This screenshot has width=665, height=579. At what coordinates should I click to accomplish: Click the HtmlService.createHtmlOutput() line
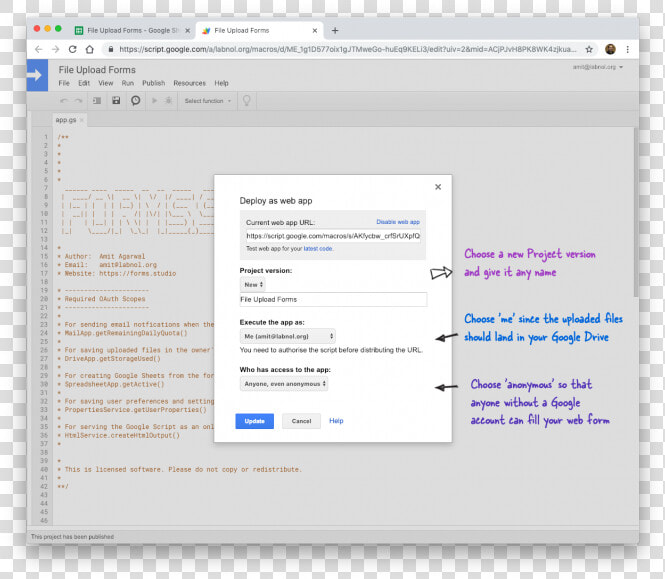(x=119, y=436)
